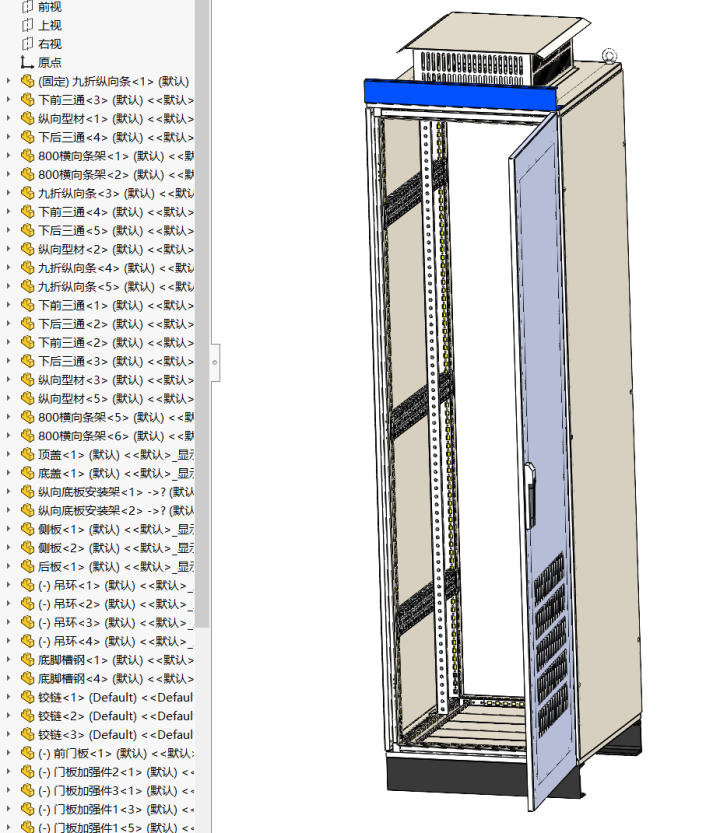Select 吊环<3> in the tree
Screen dimensions: 720x833
pyautogui.click(x=116, y=623)
